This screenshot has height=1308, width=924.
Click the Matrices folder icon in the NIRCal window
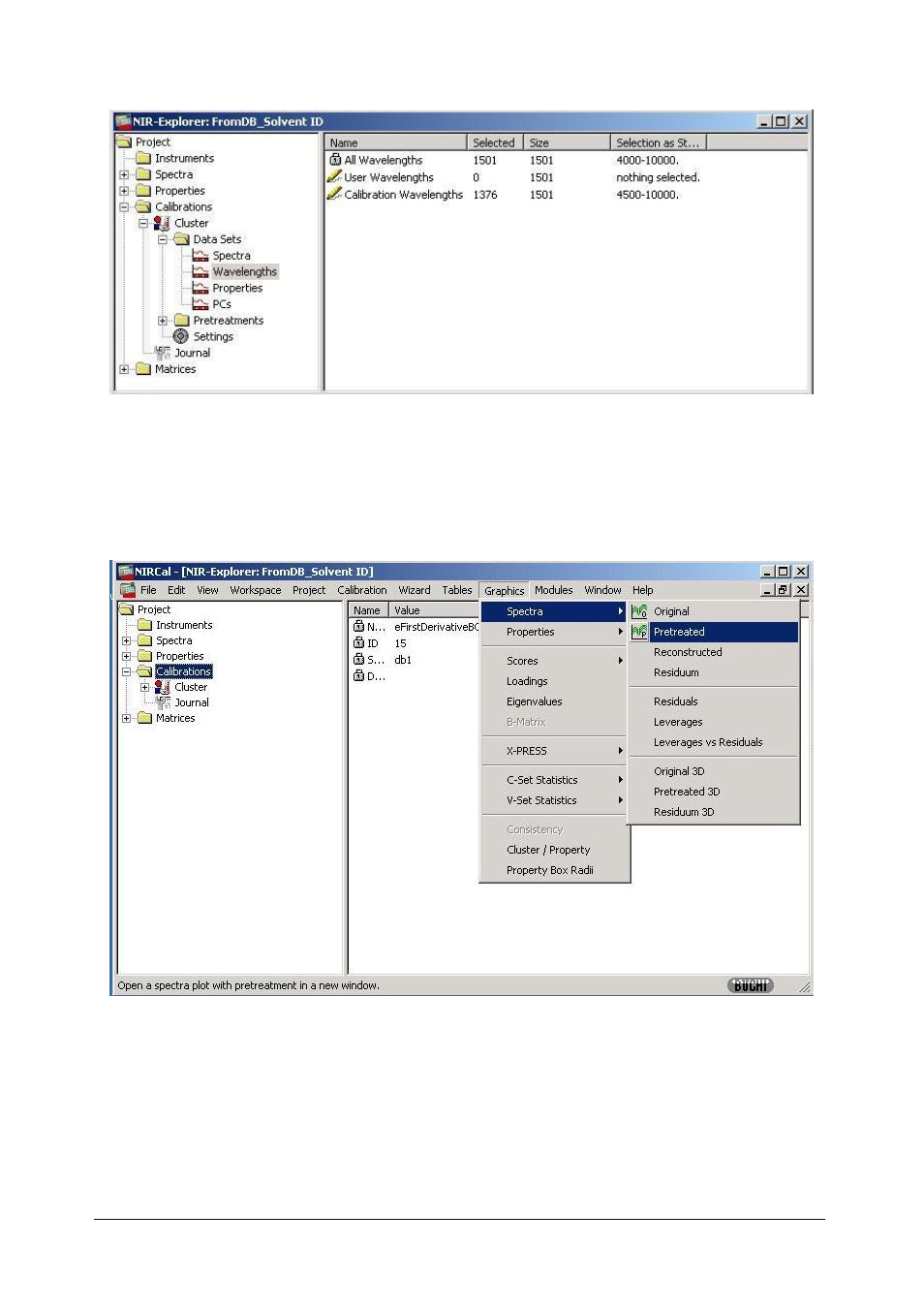pos(145,718)
